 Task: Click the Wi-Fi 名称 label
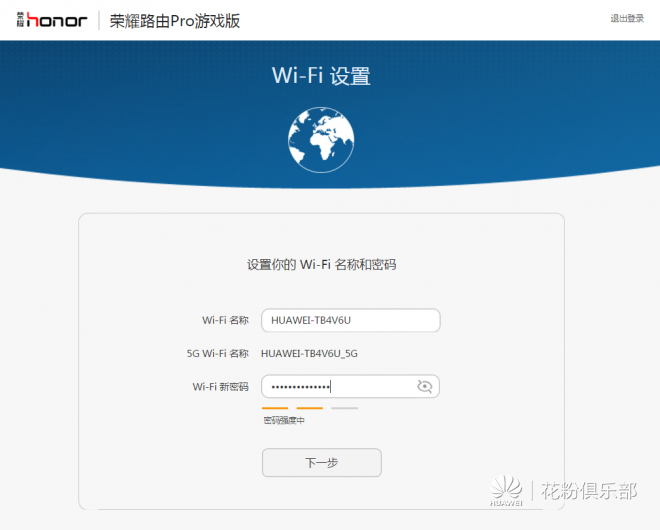225,320
